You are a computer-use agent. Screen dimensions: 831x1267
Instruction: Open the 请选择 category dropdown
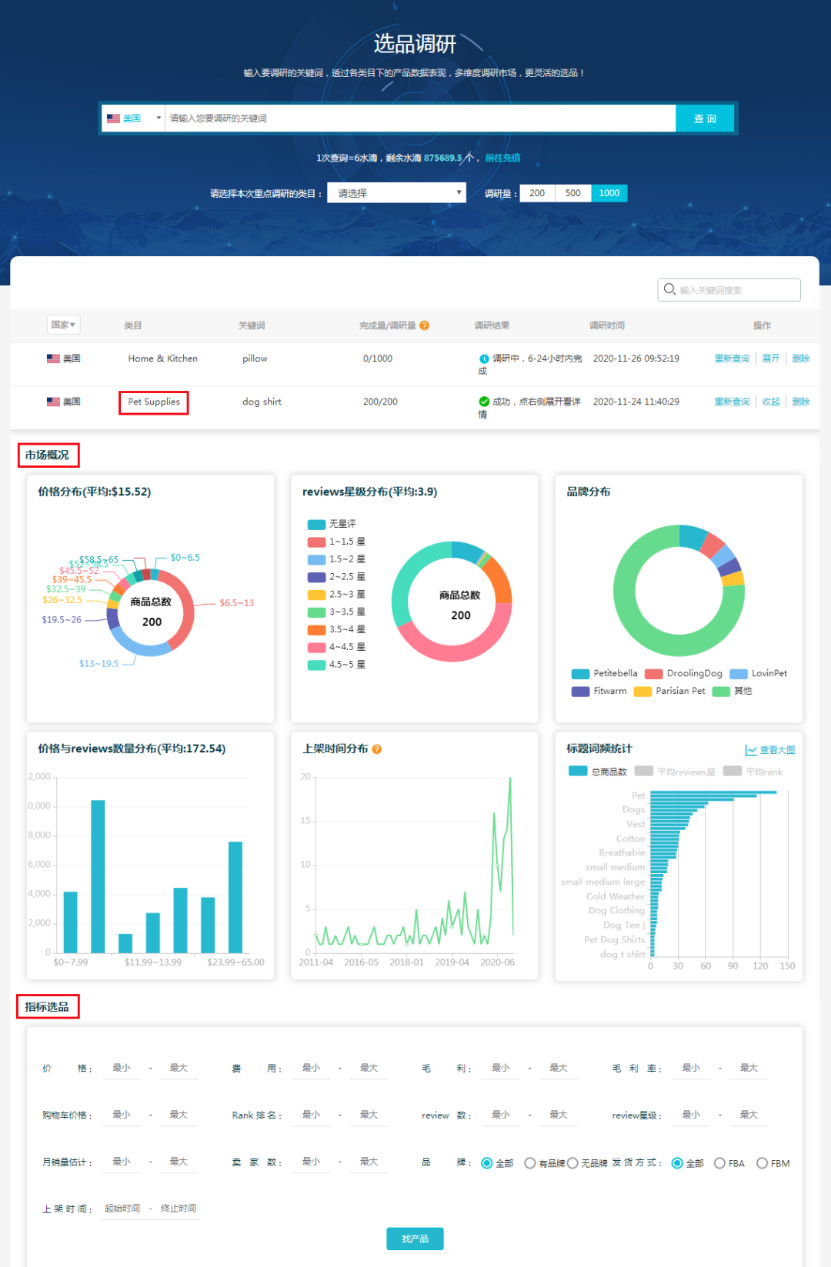(396, 193)
